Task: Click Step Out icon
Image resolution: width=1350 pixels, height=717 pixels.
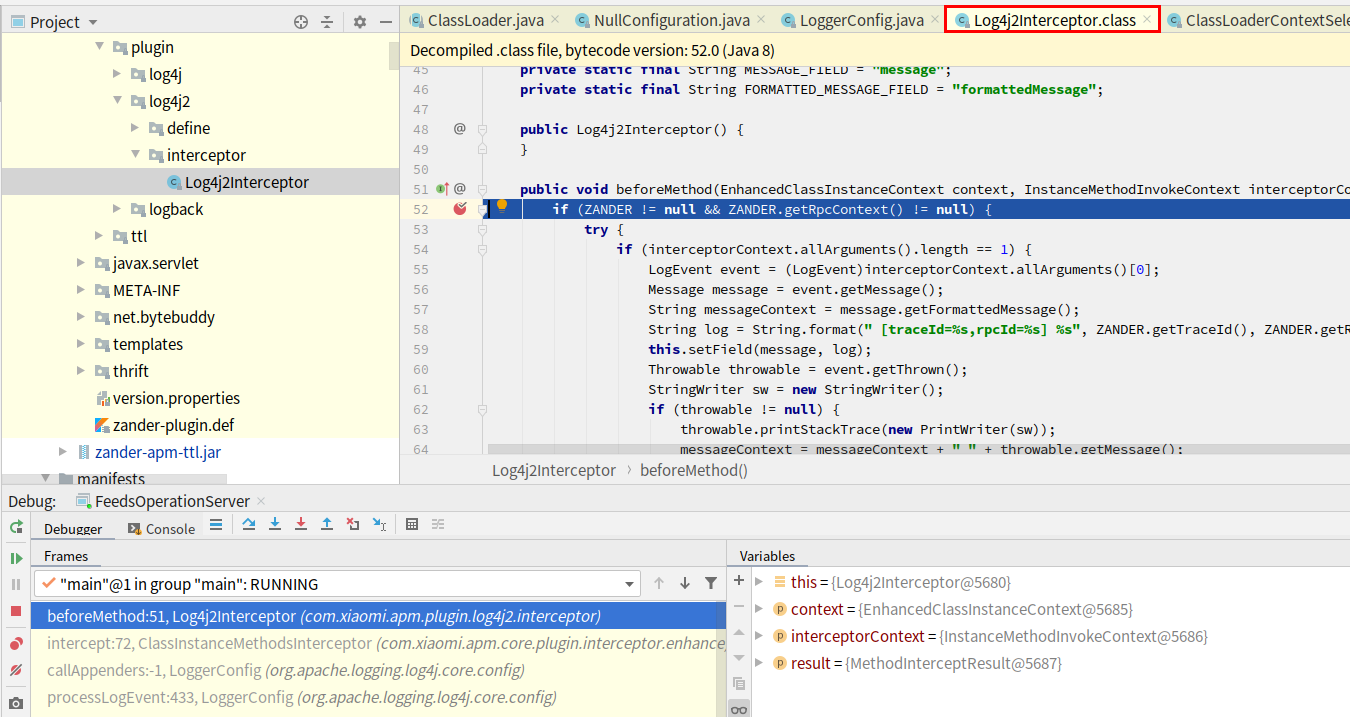Action: coord(327,524)
